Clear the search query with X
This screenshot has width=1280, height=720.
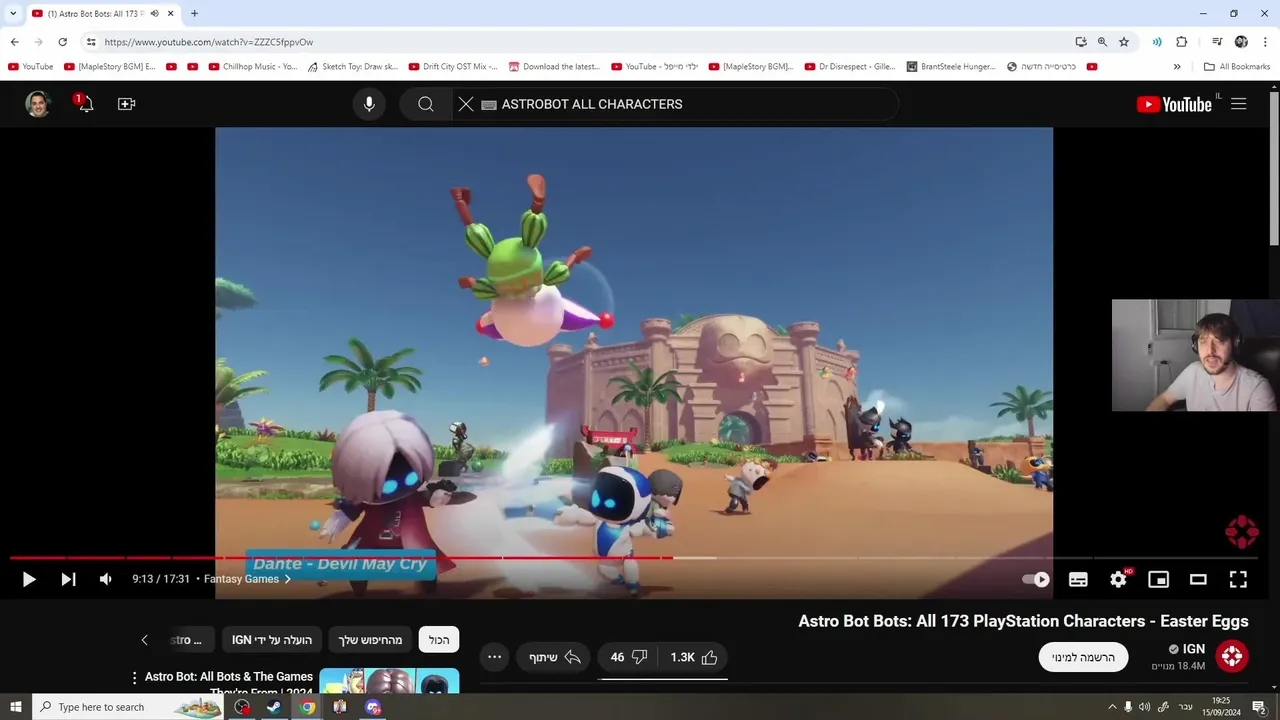pyautogui.click(x=466, y=104)
